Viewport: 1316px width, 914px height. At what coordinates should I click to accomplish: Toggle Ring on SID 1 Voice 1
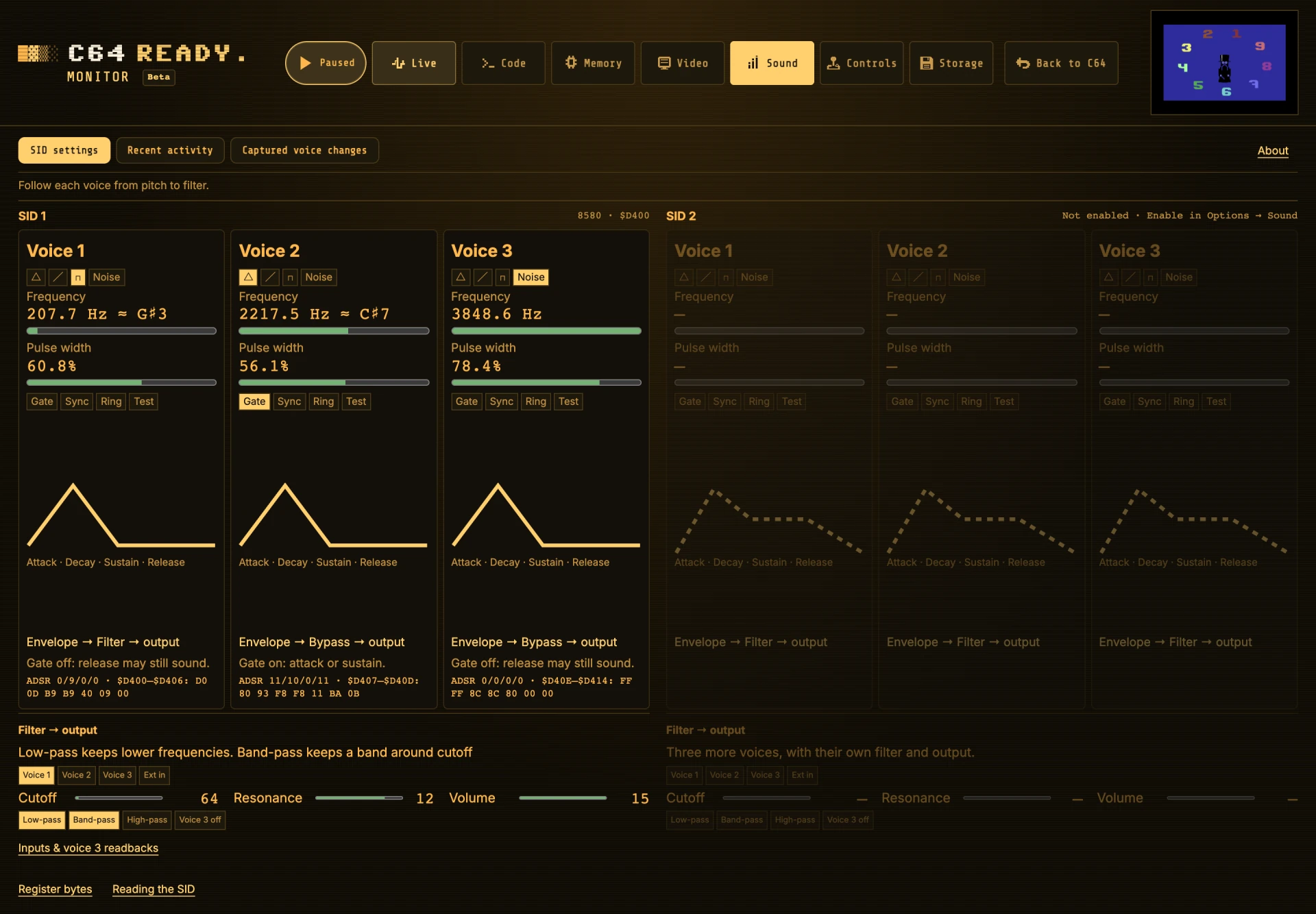coord(111,402)
